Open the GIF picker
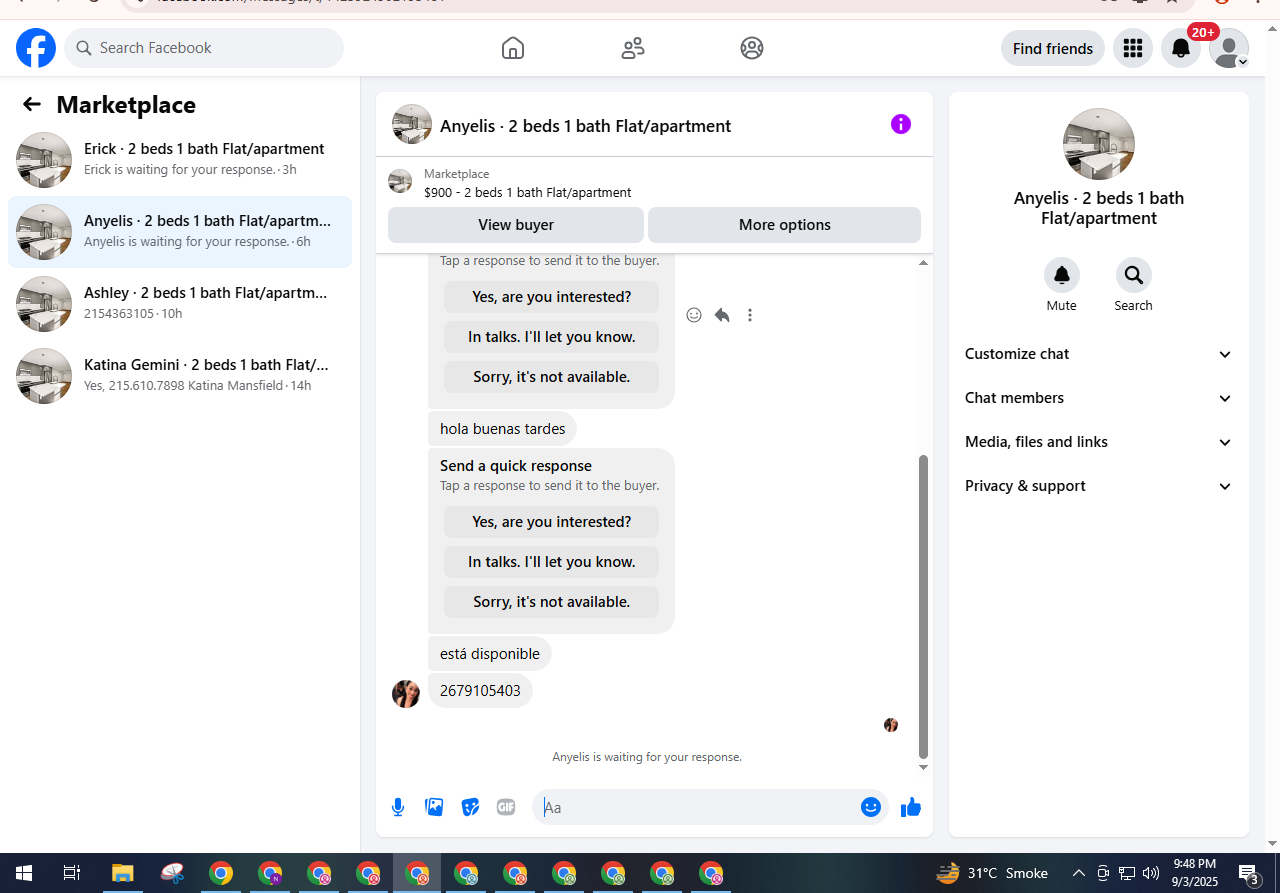This screenshot has height=893, width=1280. pyautogui.click(x=506, y=807)
